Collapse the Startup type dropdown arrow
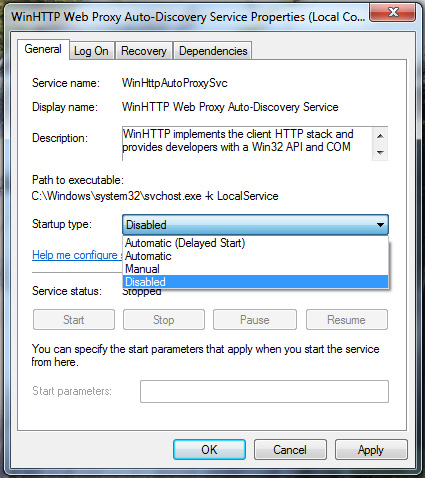The height and width of the screenshot is (478, 425). pos(380,225)
